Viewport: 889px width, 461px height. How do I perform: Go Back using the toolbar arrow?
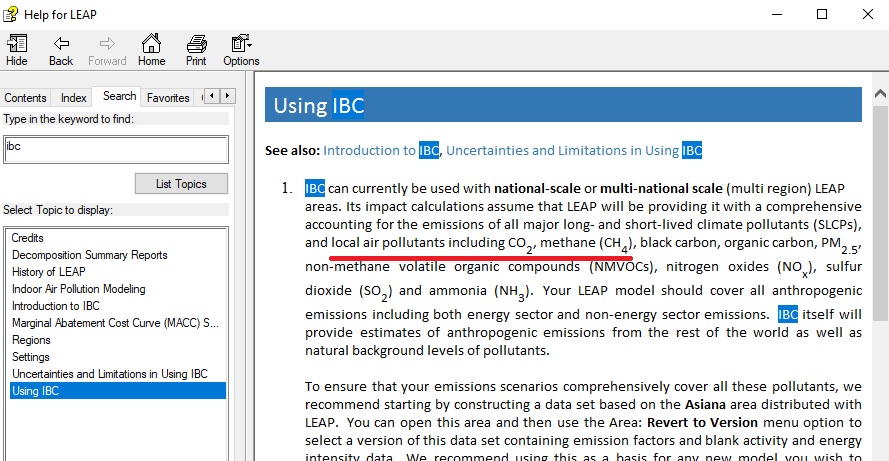[x=61, y=50]
